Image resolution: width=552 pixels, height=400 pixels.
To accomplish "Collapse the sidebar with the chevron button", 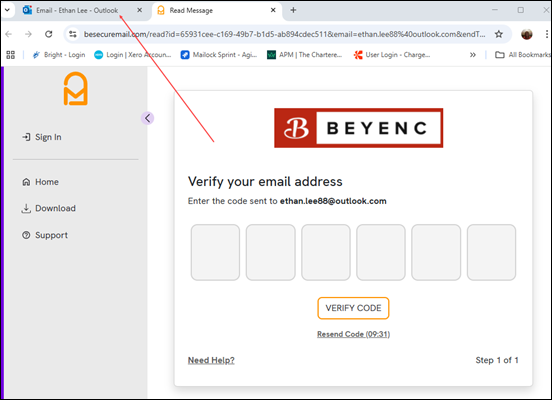I will pos(148,118).
